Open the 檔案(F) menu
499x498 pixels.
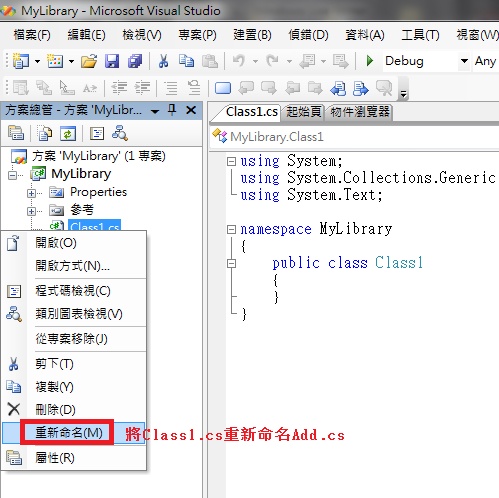(x=32, y=35)
